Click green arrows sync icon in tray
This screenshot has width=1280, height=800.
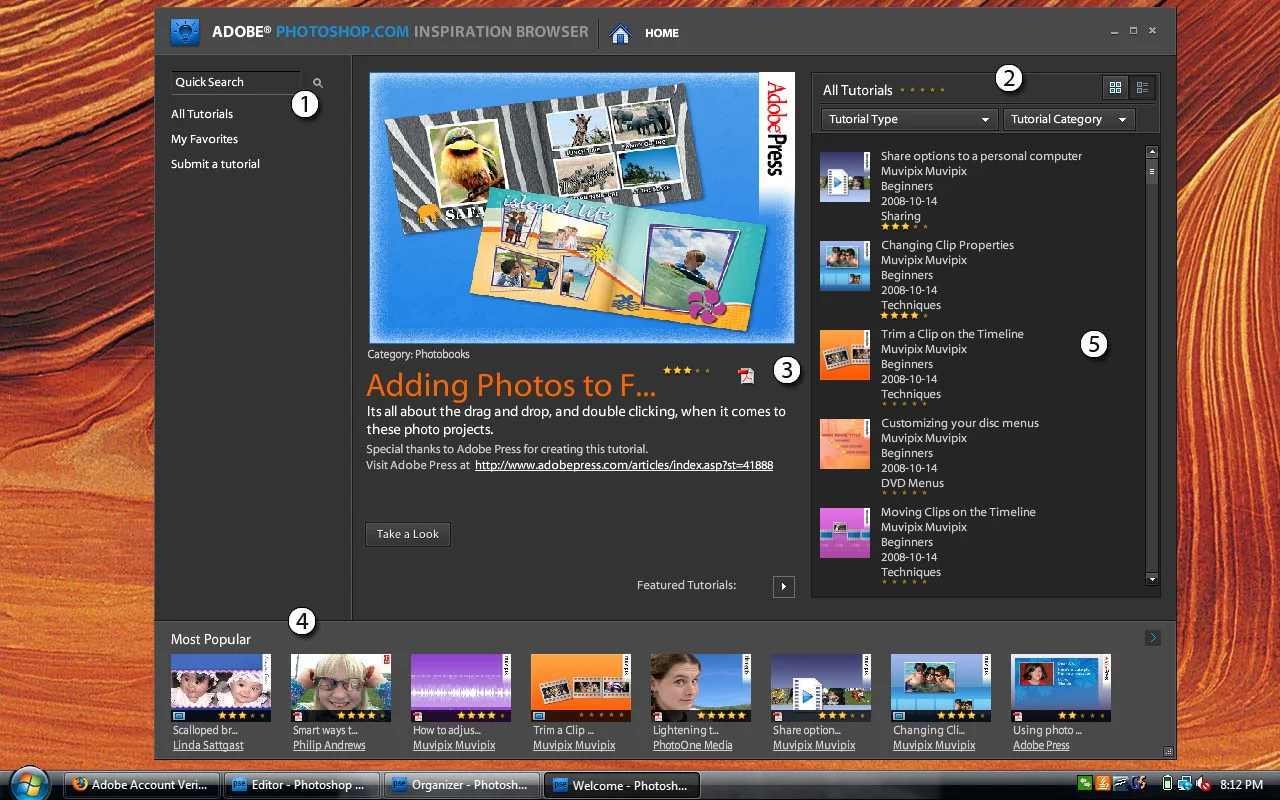pos(1085,784)
